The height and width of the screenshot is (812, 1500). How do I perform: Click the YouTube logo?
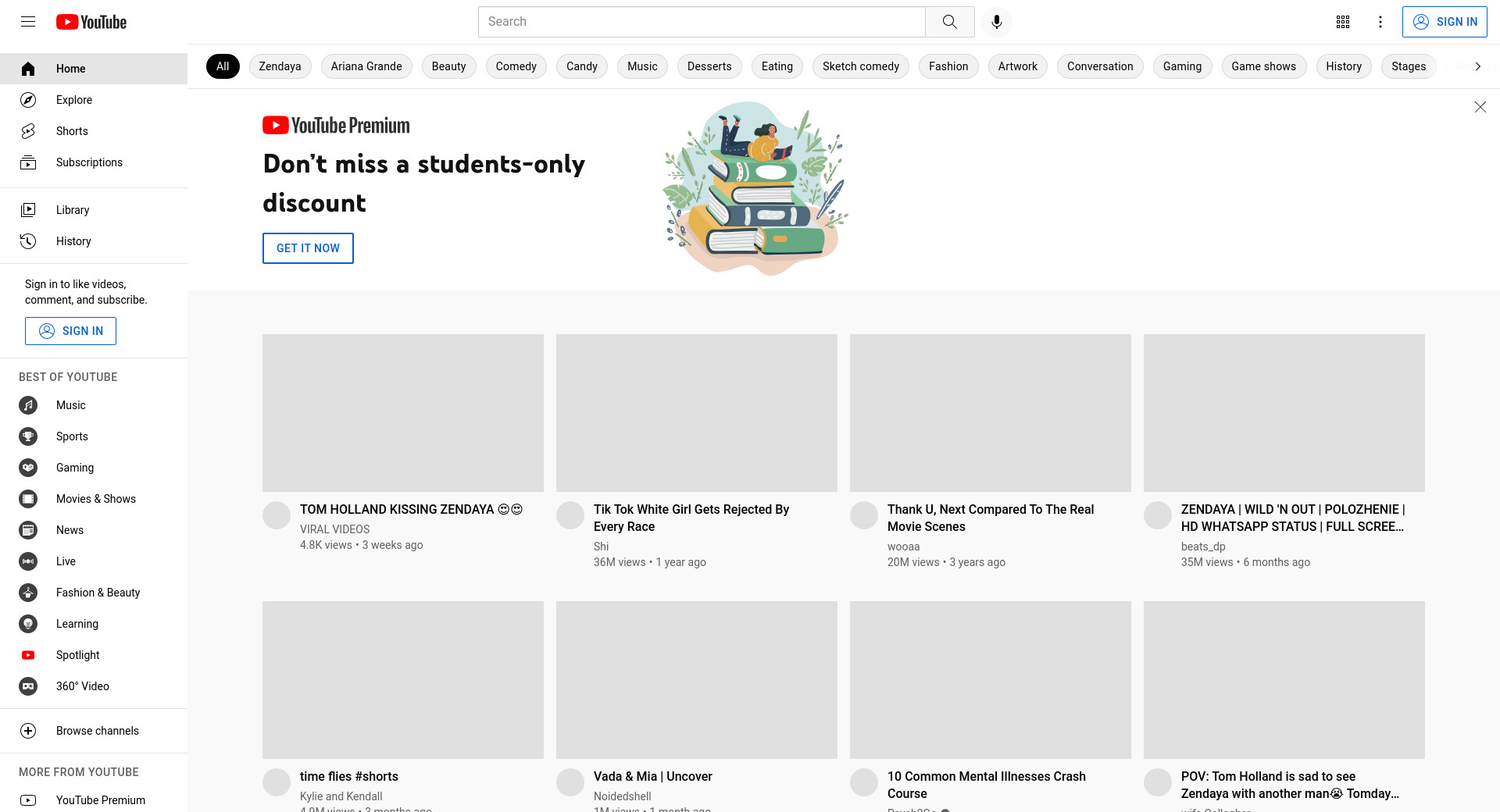click(91, 22)
